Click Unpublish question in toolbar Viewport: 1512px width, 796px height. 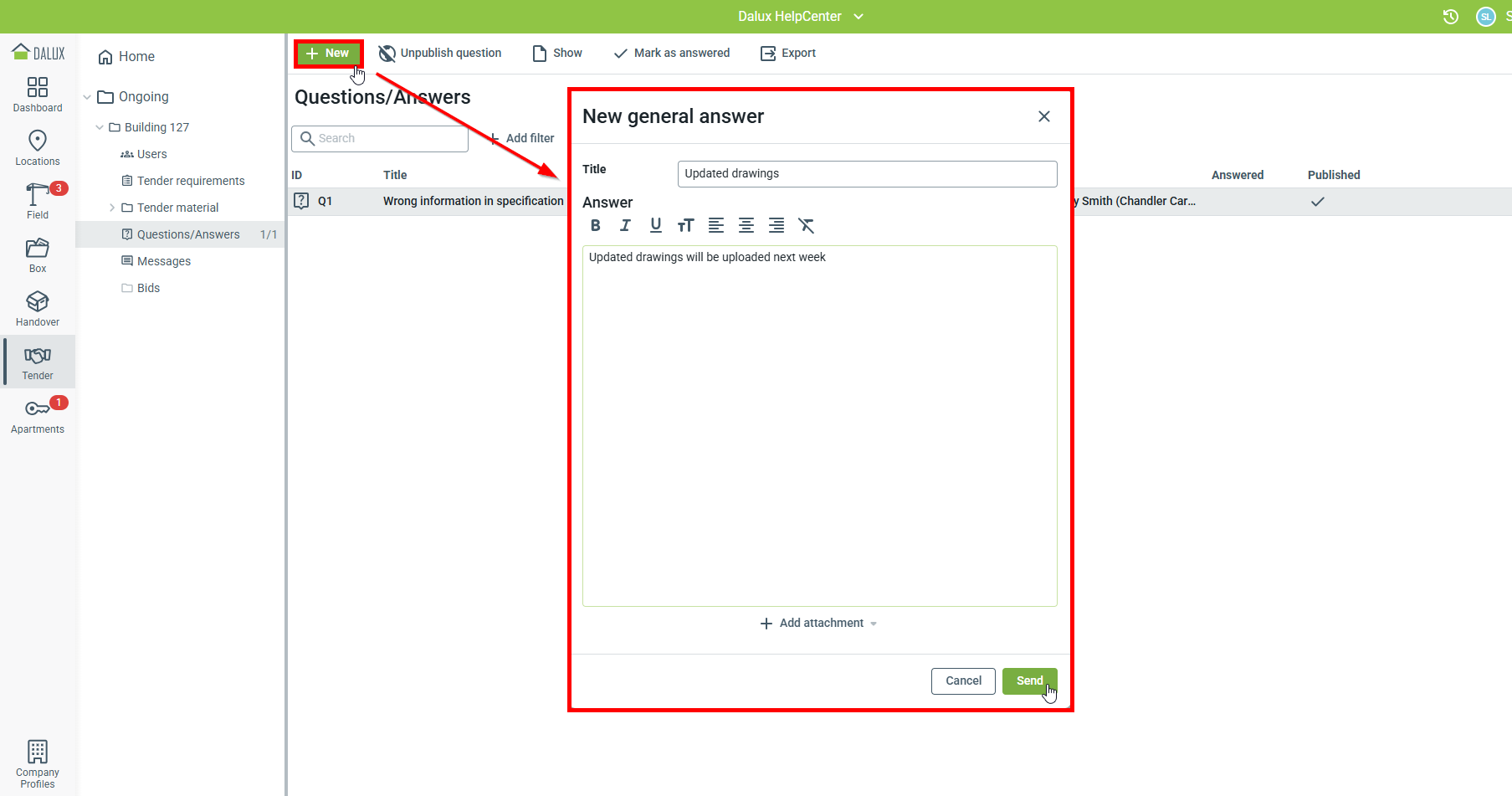click(440, 53)
